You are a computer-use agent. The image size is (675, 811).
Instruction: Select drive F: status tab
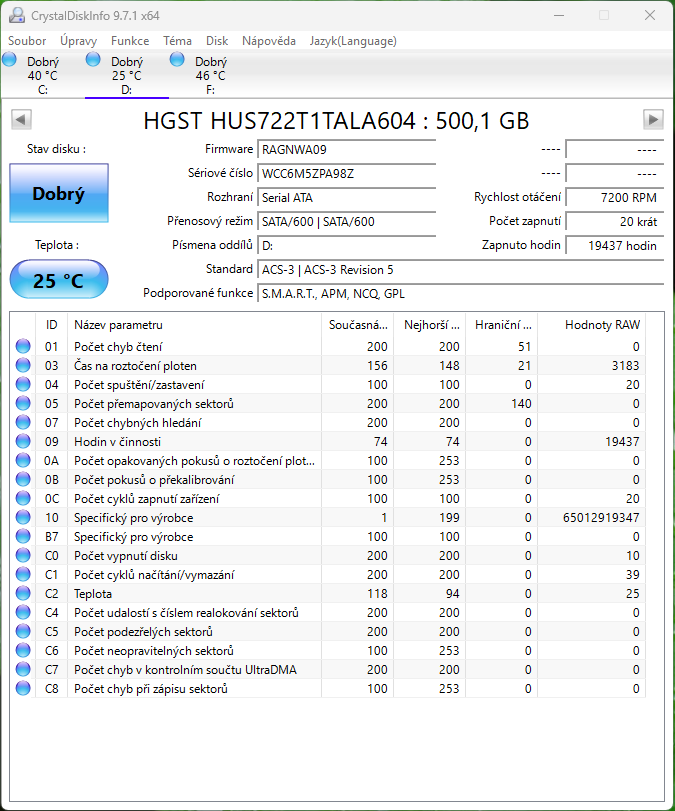[x=211, y=74]
